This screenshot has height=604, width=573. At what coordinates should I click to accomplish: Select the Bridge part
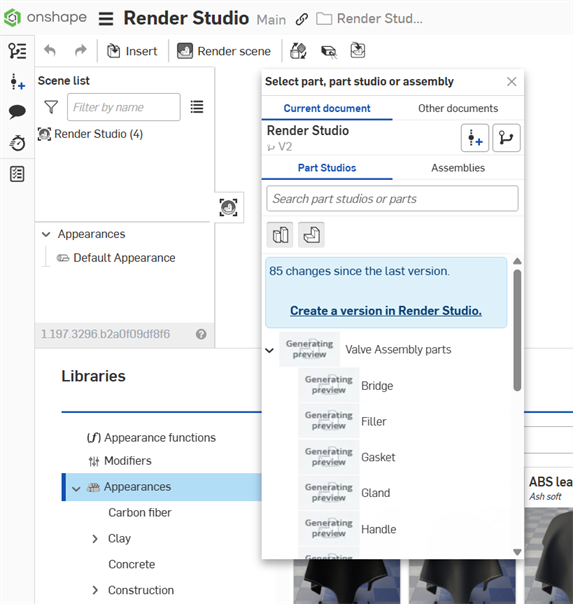click(x=377, y=386)
